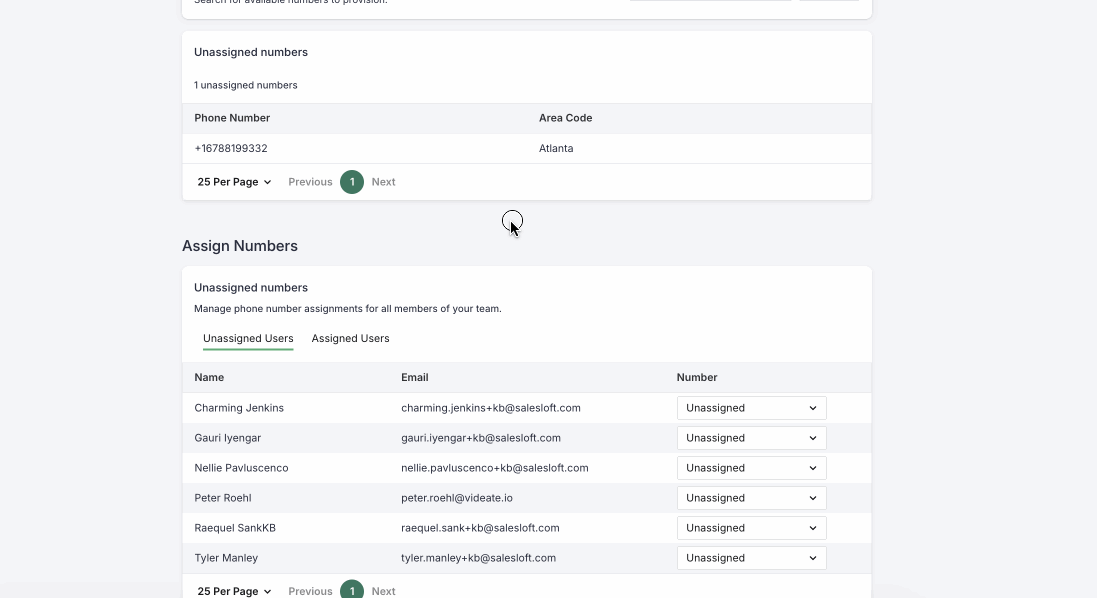
Task: Click Previous in the bottom pagination
Action: tap(310, 590)
